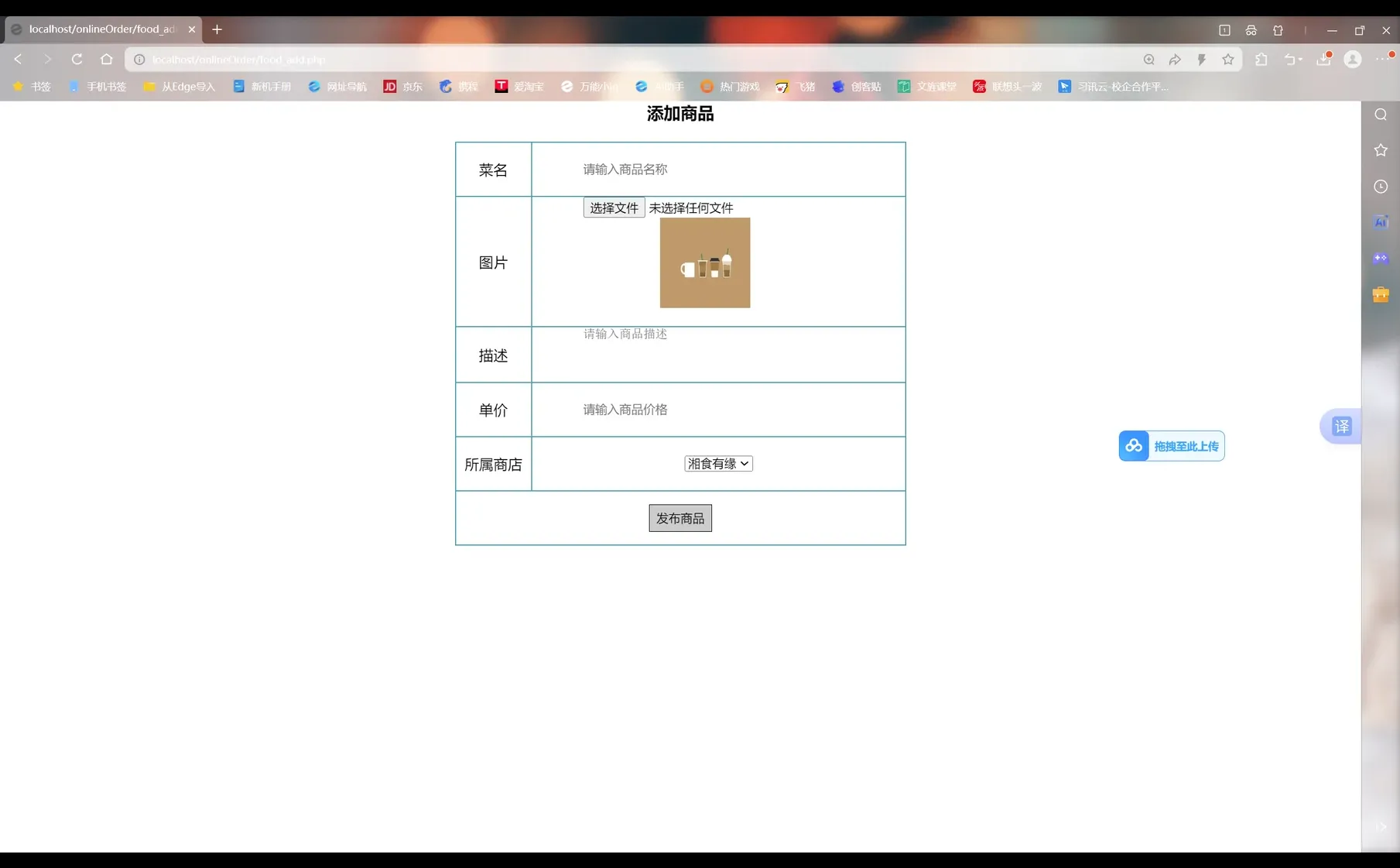Open the AI assistant sidebar icon

pos(1381,222)
